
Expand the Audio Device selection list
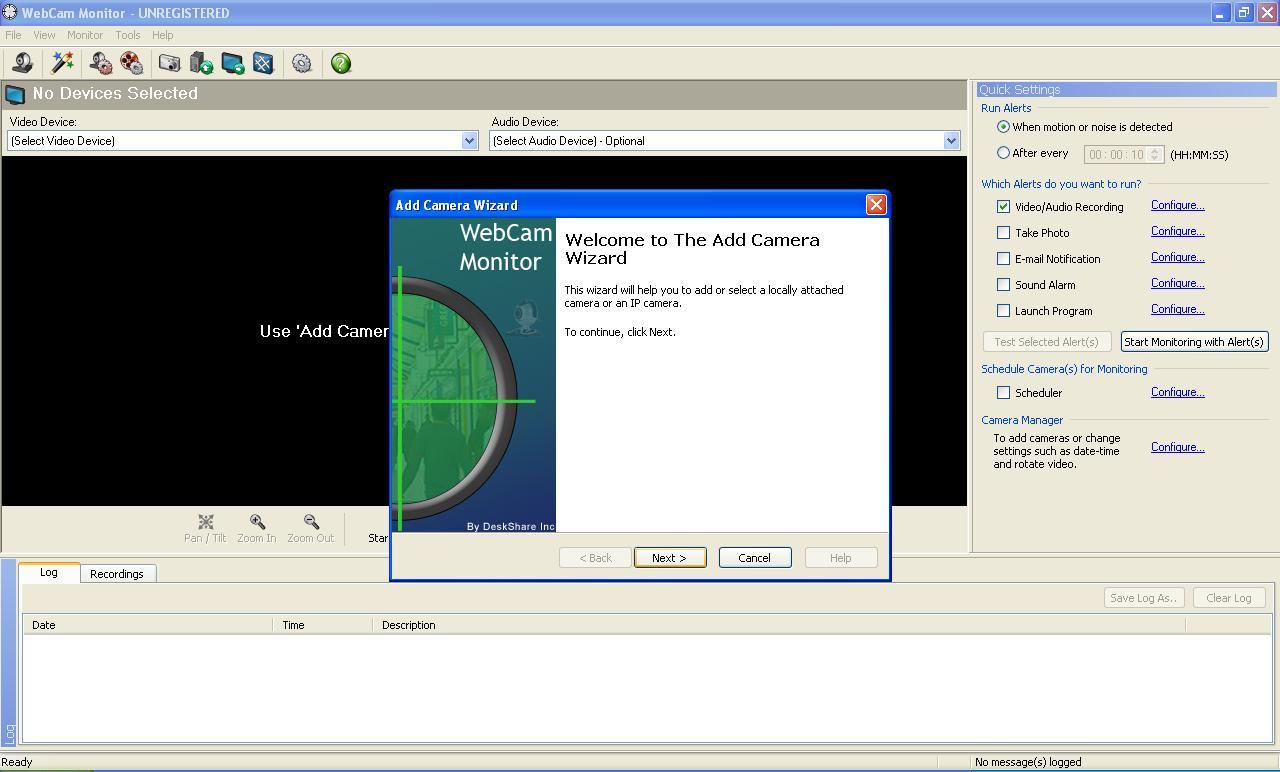click(x=951, y=140)
